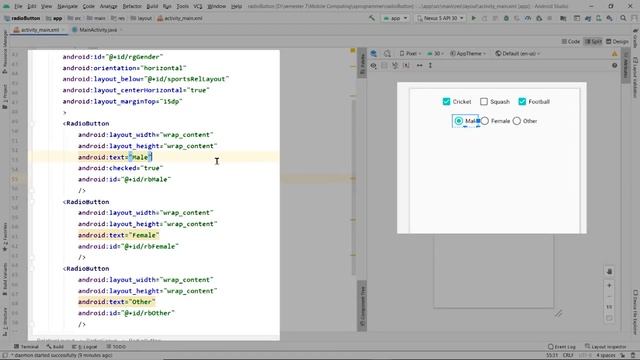640x360 pixels.
Task: Run the app with the play icon
Action: (473, 18)
